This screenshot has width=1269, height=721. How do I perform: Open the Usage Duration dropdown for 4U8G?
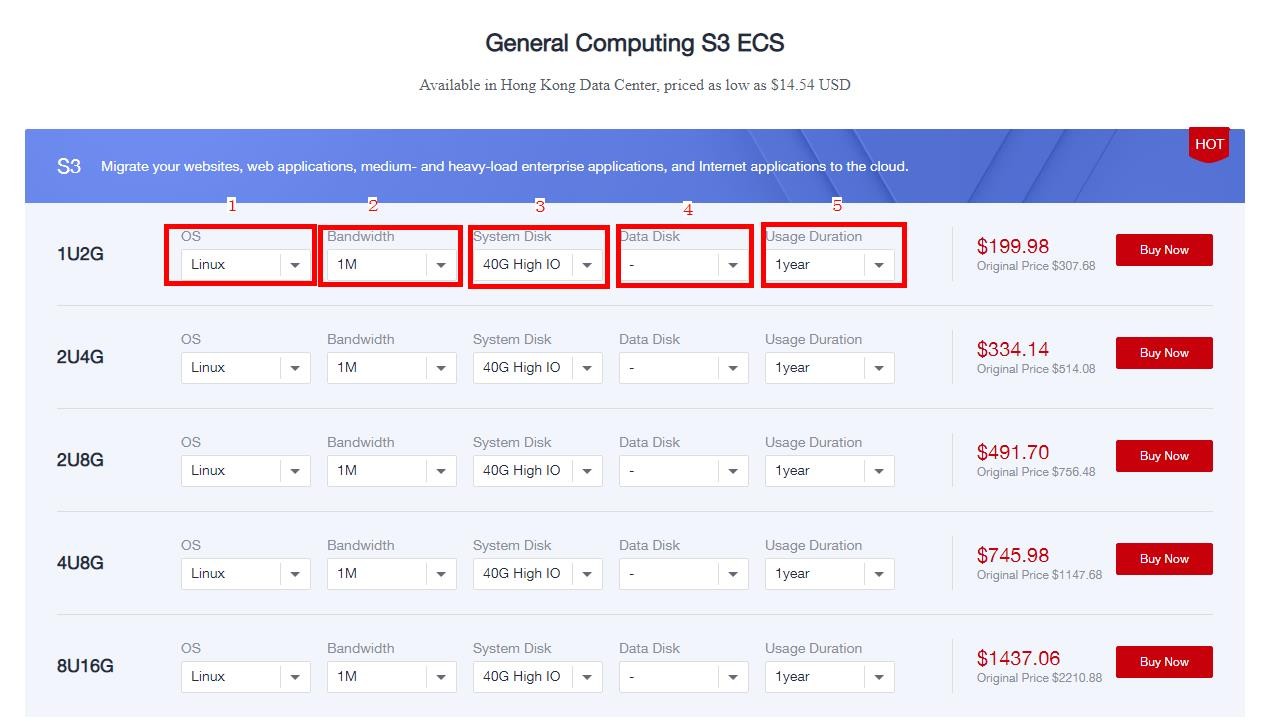coord(829,574)
